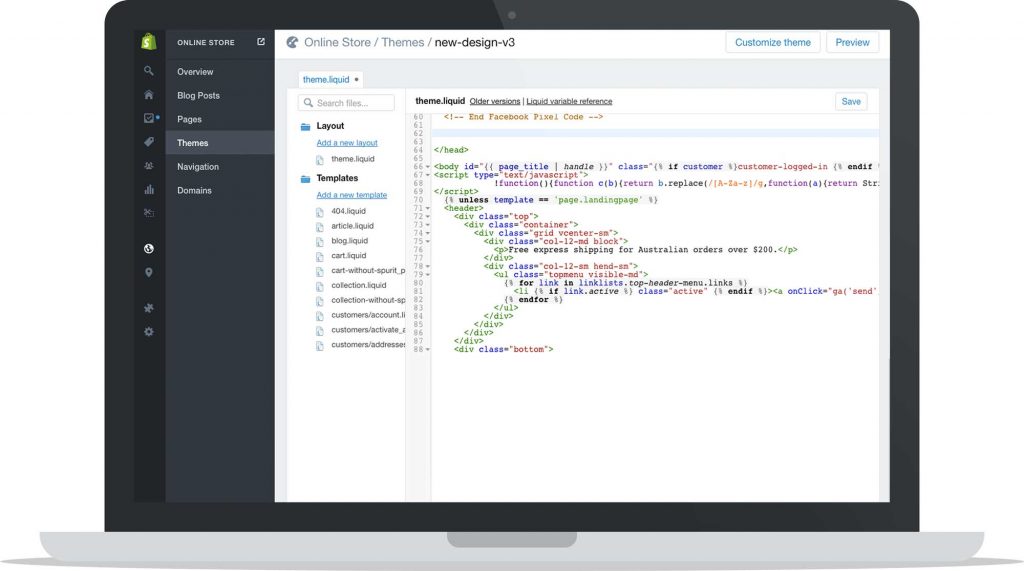Screen dimensions: 1024x571
Task: Collapse code fold arrow on line 67
Action: pos(428,175)
